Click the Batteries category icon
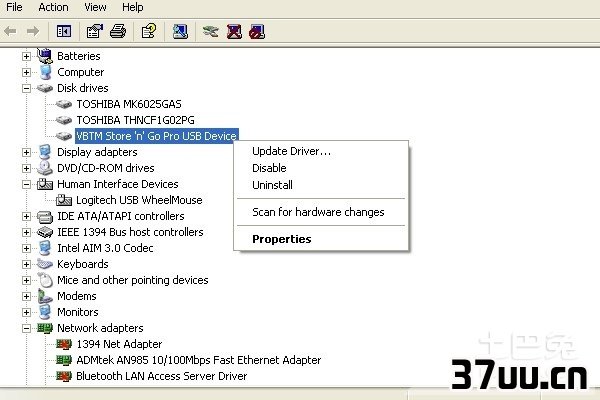 point(45,56)
